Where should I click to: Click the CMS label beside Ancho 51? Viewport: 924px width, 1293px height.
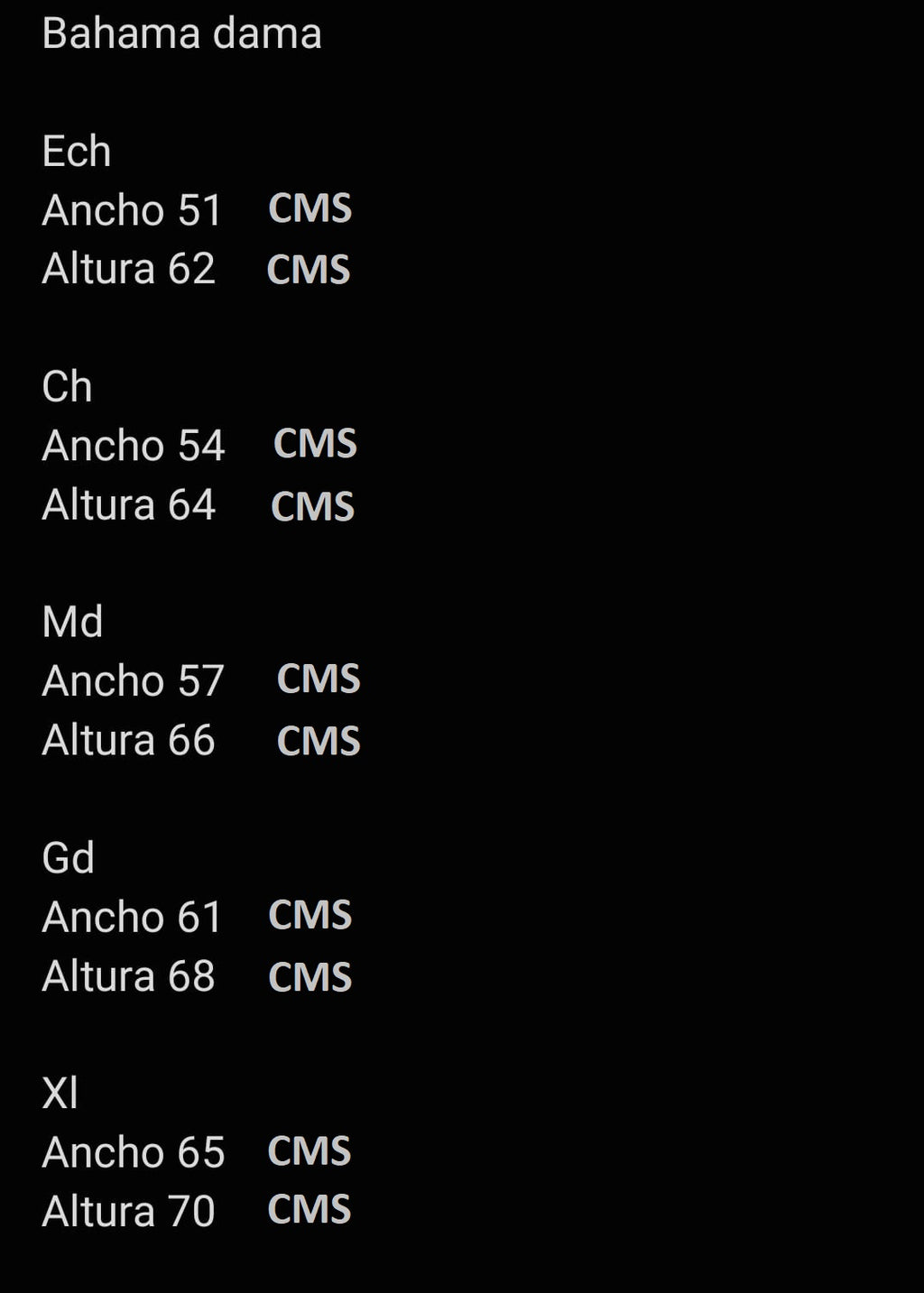[310, 208]
